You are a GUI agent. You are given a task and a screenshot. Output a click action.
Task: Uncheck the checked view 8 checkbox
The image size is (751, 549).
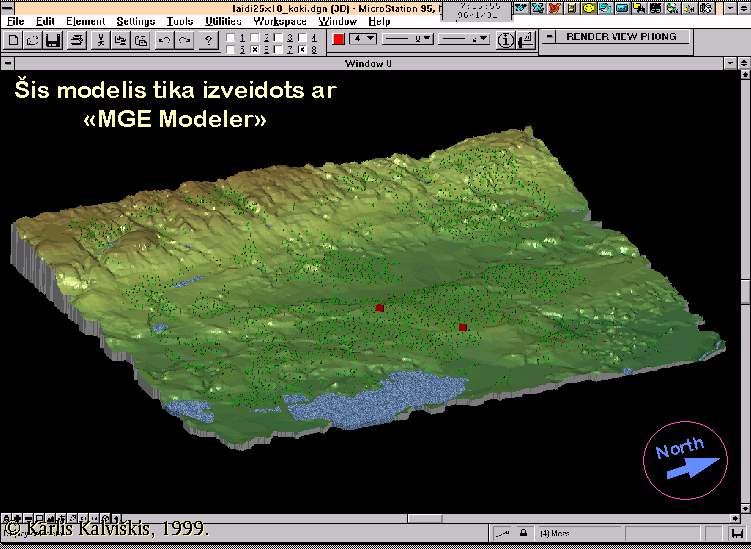(303, 49)
